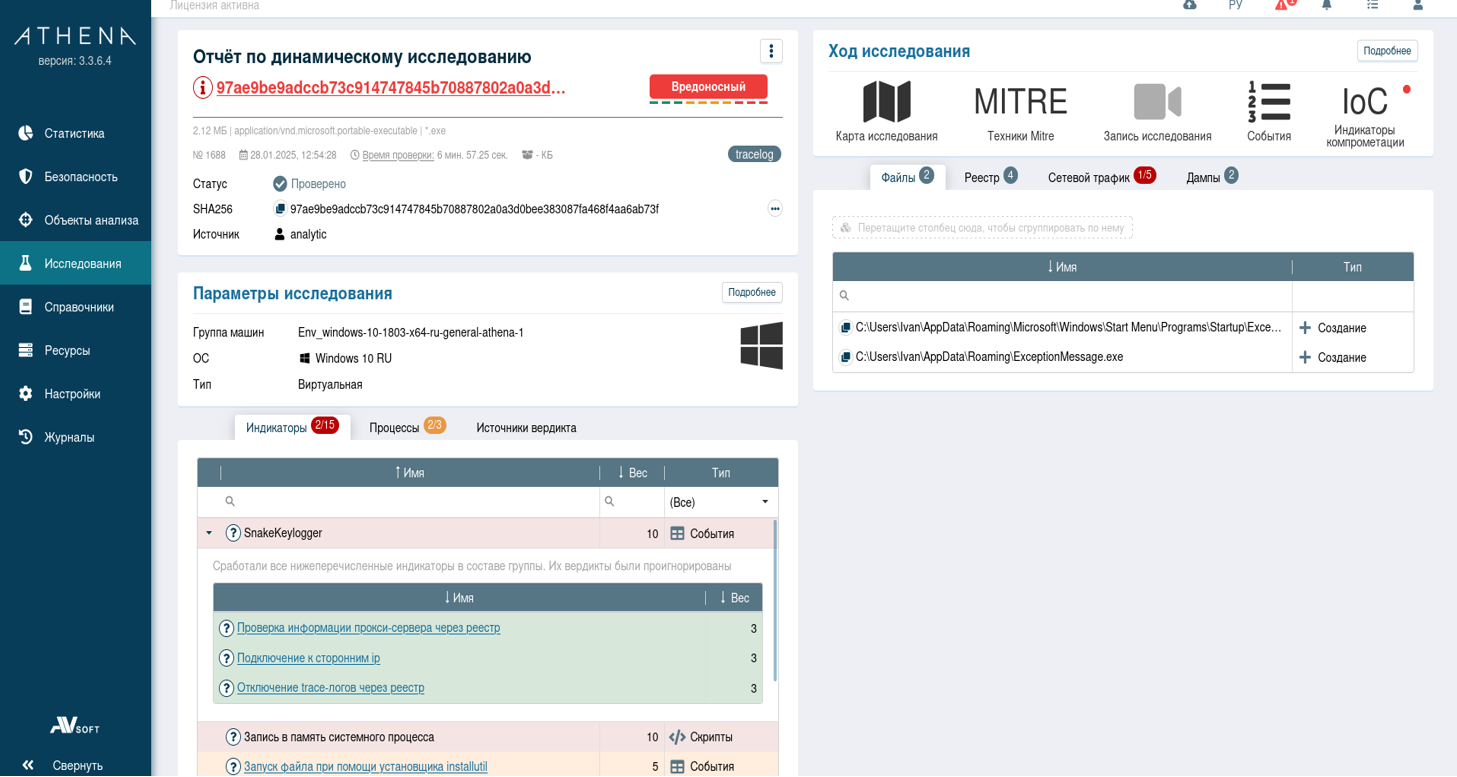Copy the SHA256 hash value icon
The image size is (1457, 777).
(x=280, y=209)
